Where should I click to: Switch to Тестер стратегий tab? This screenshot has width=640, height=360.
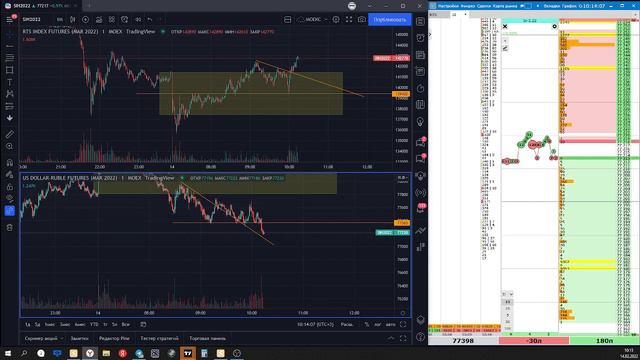point(159,338)
